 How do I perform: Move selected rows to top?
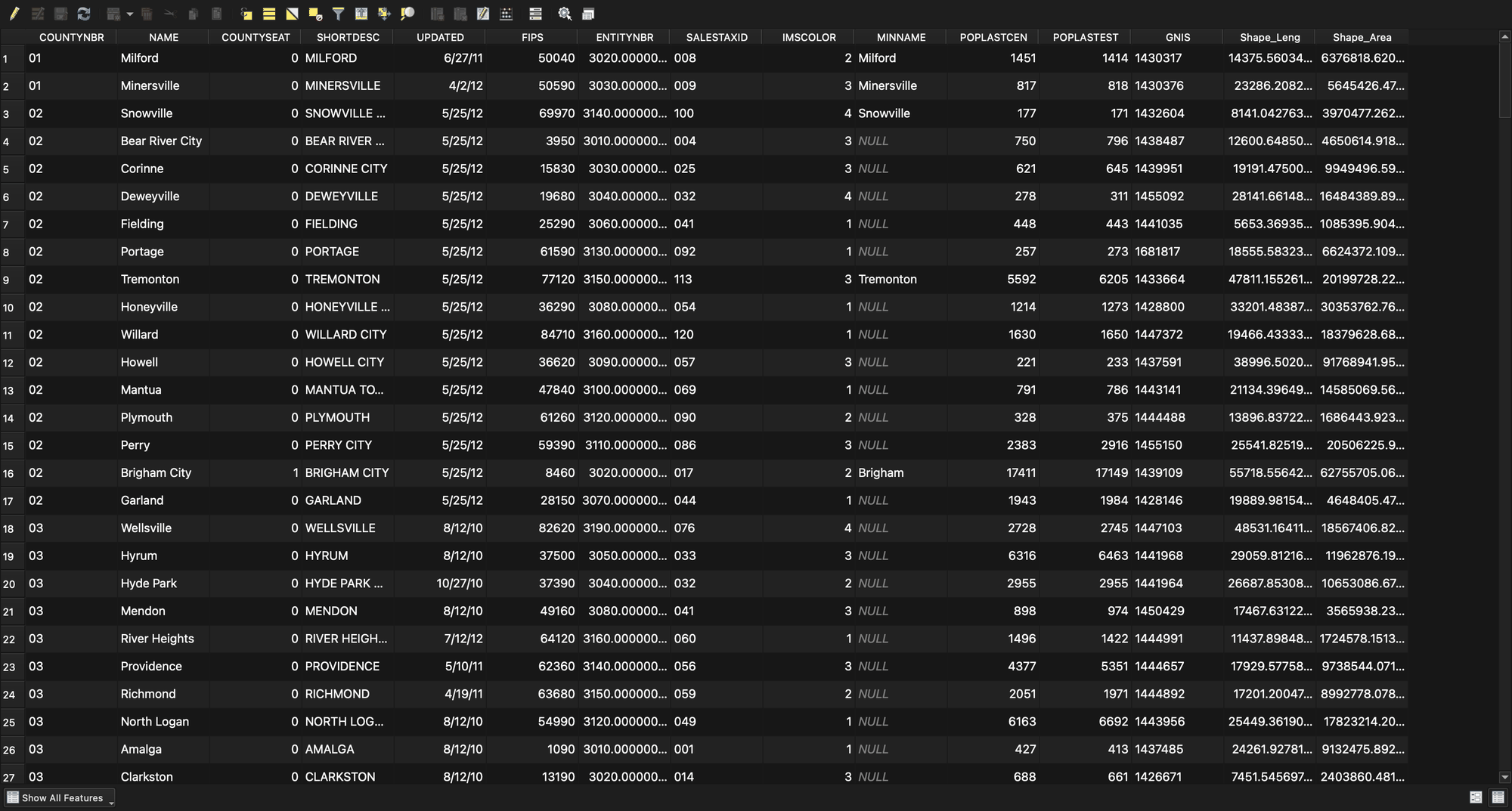(x=361, y=14)
